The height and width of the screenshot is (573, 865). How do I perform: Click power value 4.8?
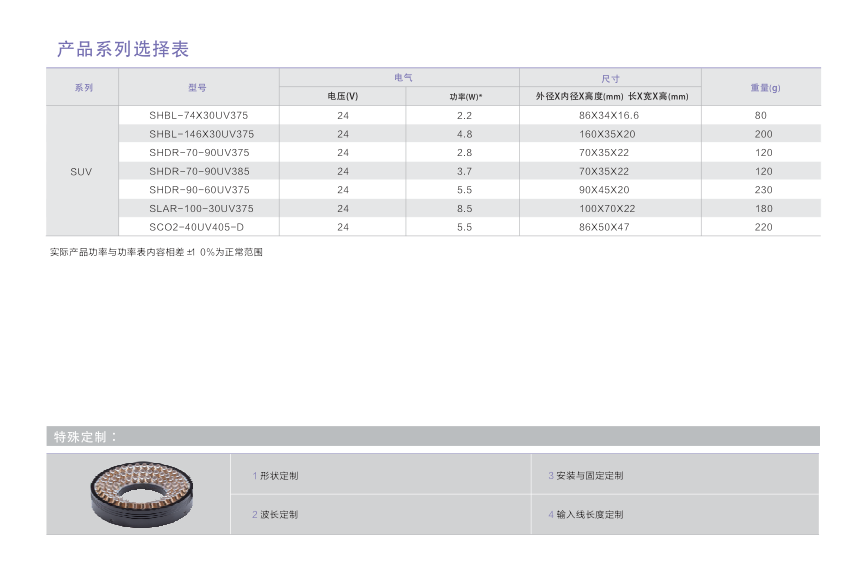464,134
